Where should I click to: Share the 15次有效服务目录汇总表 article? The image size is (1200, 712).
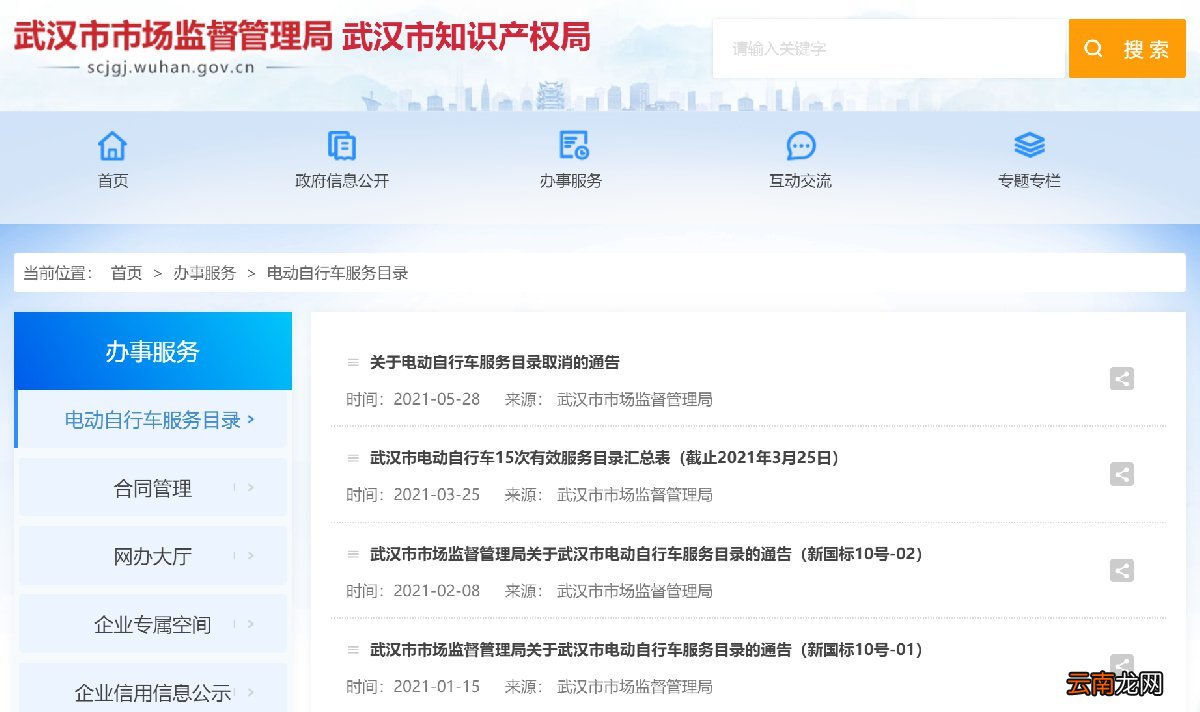pos(1122,475)
